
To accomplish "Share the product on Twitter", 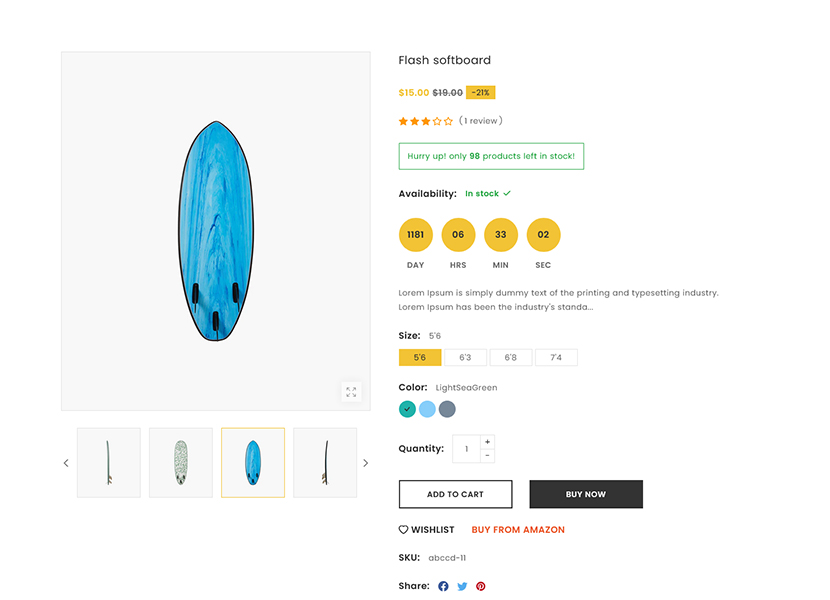I will point(462,586).
